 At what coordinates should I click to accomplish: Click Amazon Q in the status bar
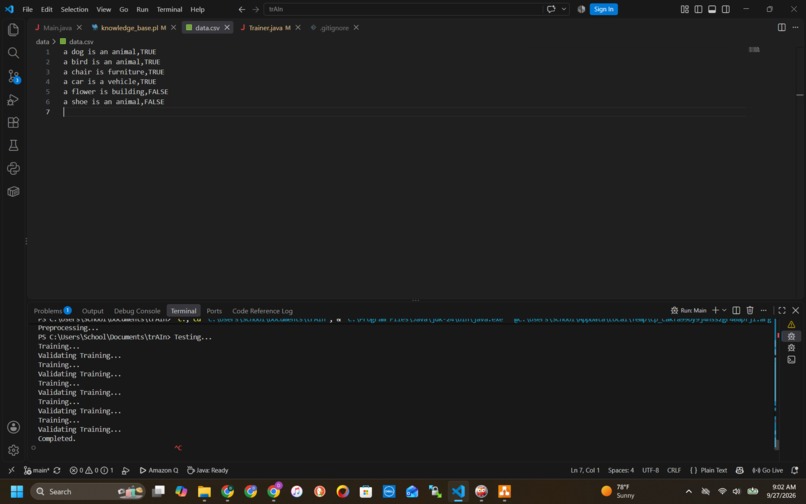click(159, 470)
